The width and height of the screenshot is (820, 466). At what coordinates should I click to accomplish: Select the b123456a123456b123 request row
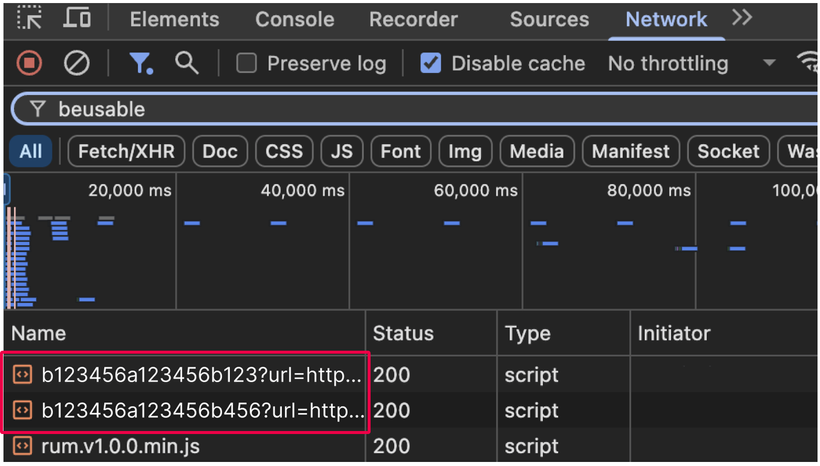click(200, 375)
